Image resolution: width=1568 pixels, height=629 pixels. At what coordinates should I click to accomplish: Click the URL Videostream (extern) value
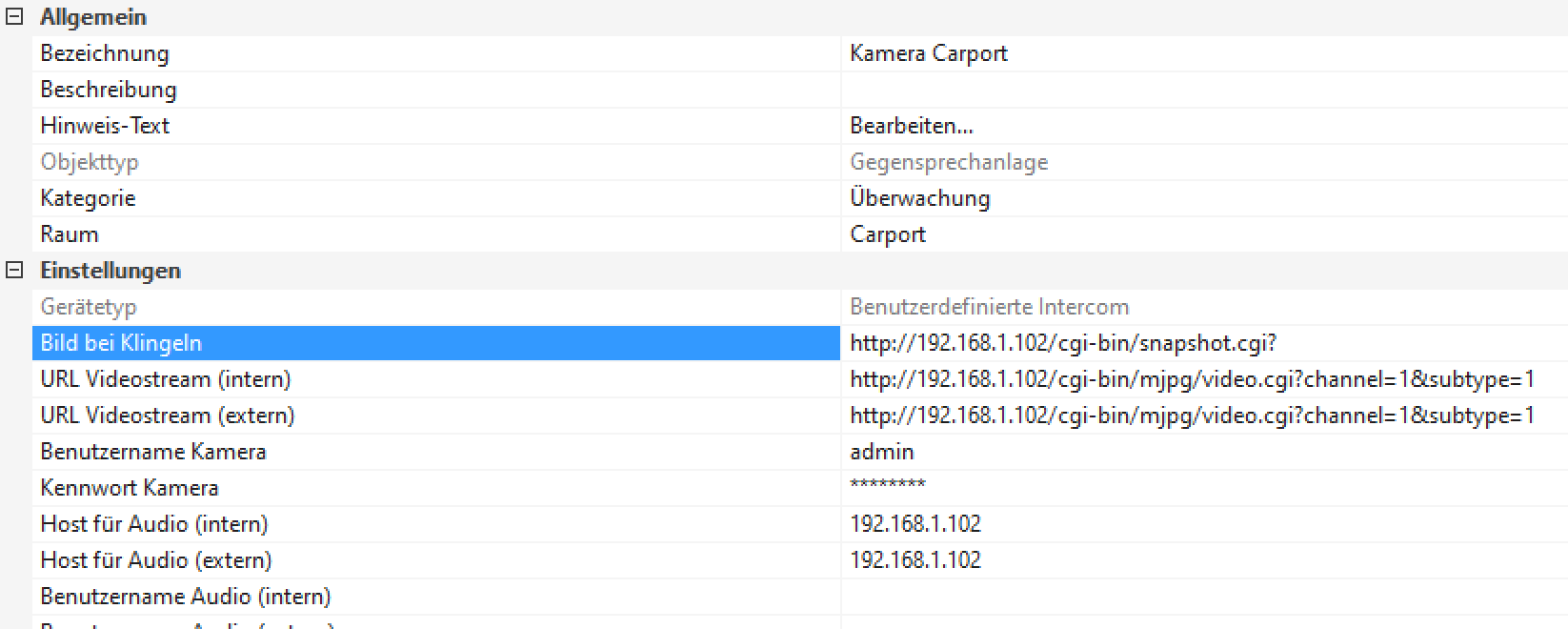click(x=1192, y=416)
